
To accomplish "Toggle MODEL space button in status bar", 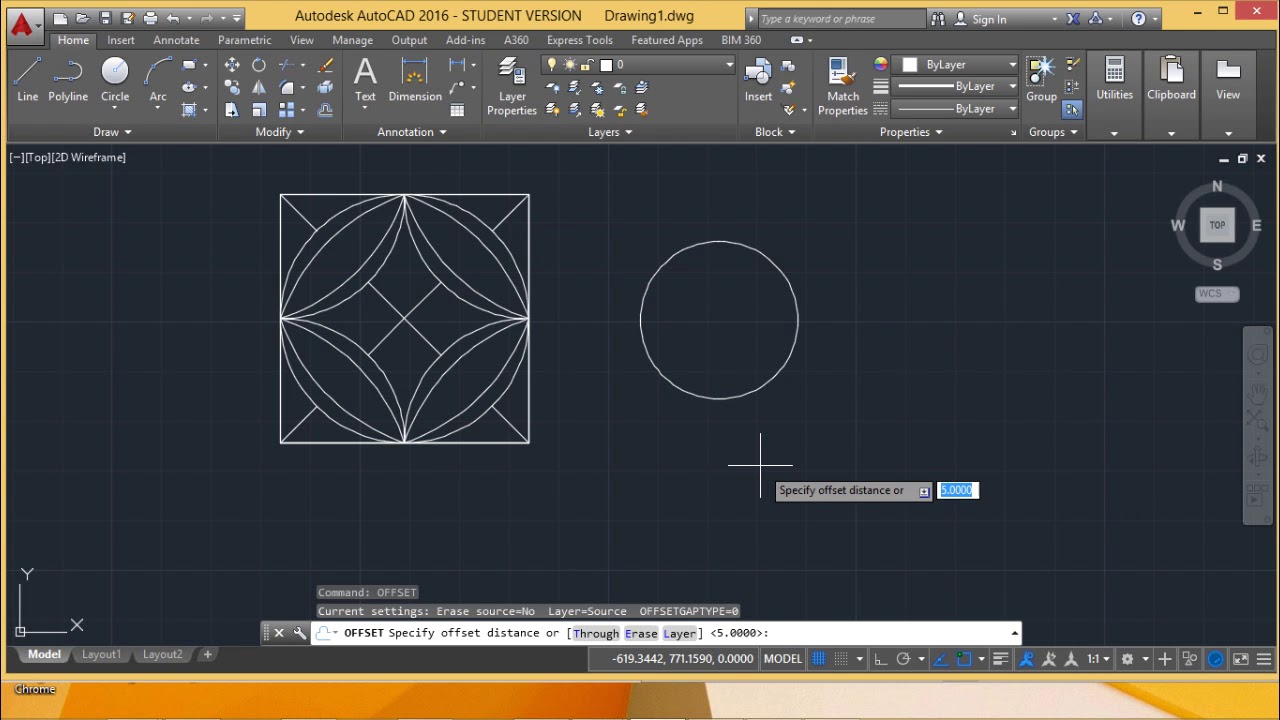I will tap(782, 659).
